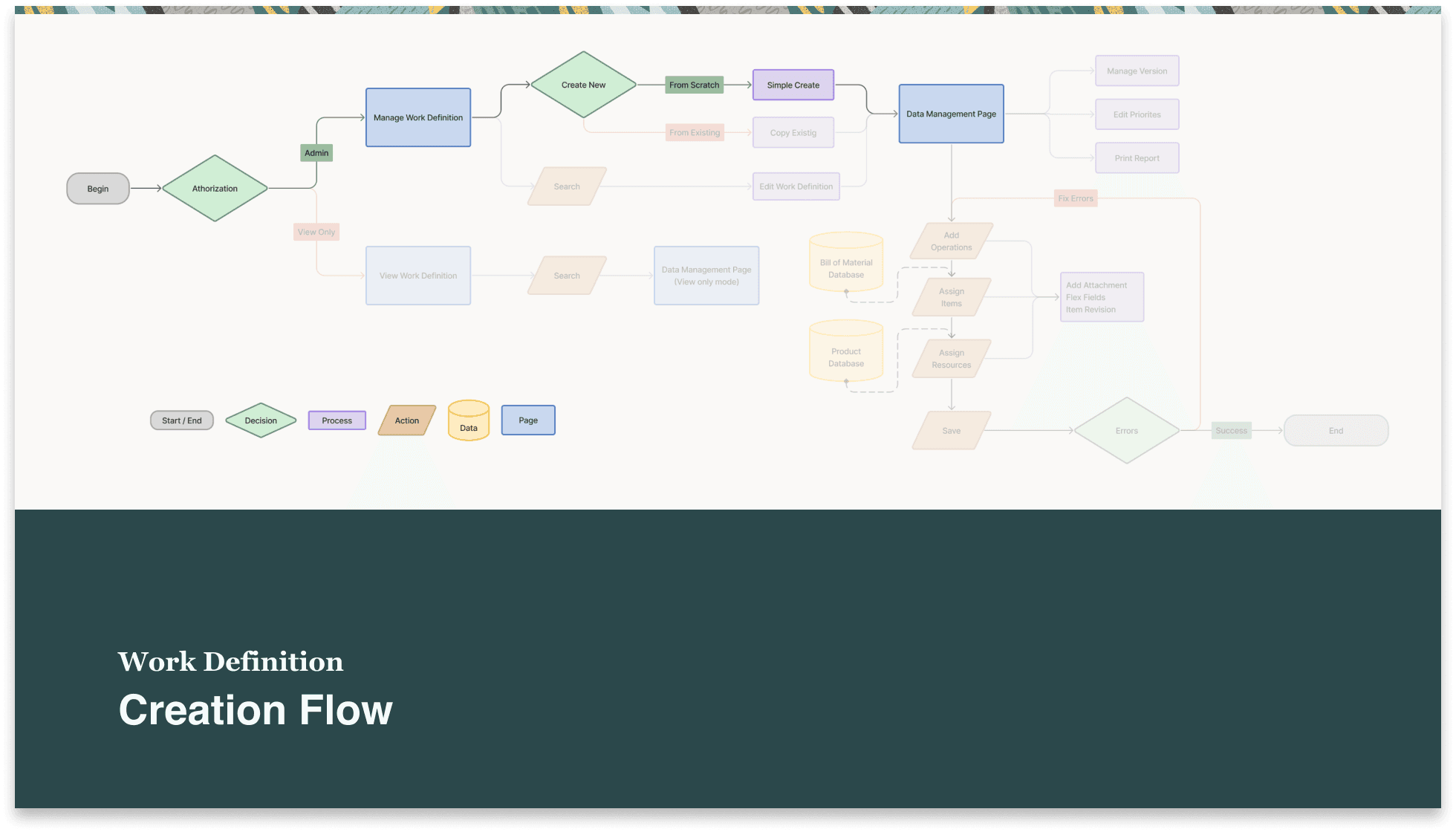Click the faded Copy Existig box
The width and height of the screenshot is (1456, 832).
(793, 133)
